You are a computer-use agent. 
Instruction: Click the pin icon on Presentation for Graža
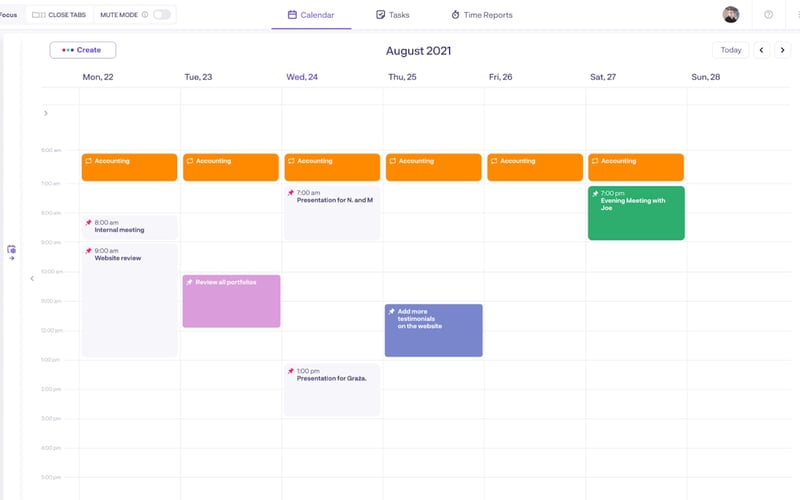[x=291, y=371]
